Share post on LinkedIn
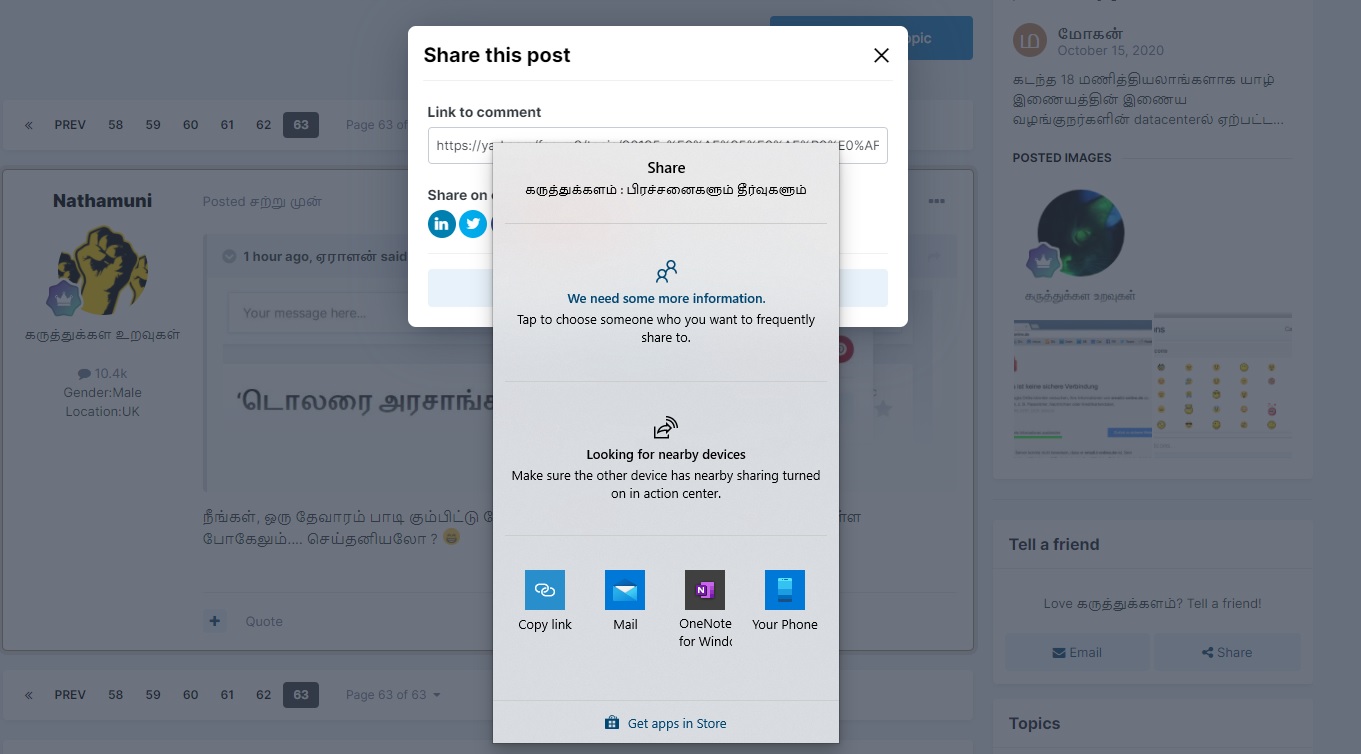 [441, 224]
